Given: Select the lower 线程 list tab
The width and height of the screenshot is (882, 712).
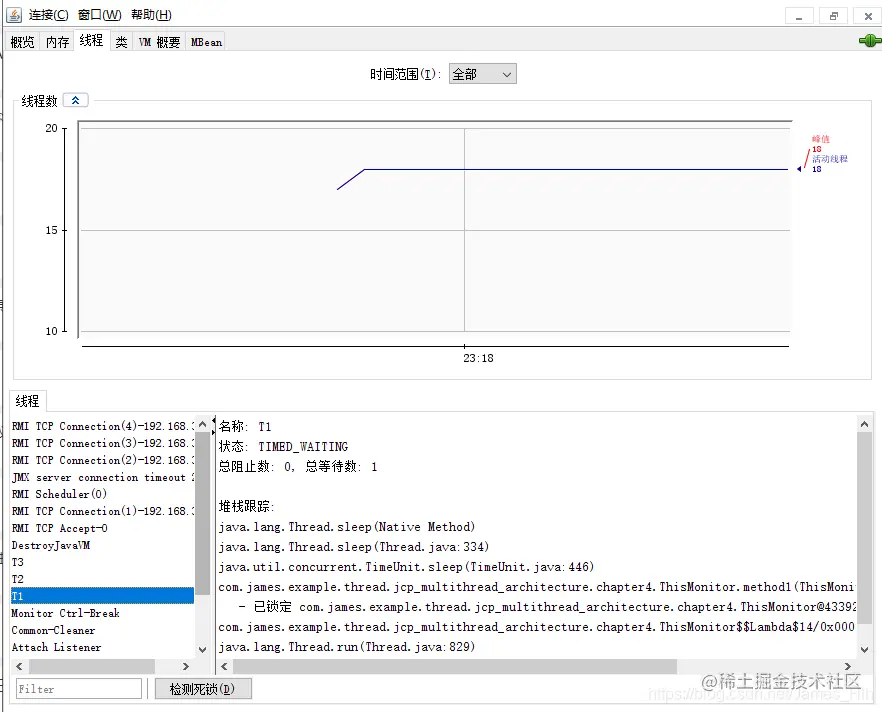Looking at the screenshot, I should click(28, 401).
